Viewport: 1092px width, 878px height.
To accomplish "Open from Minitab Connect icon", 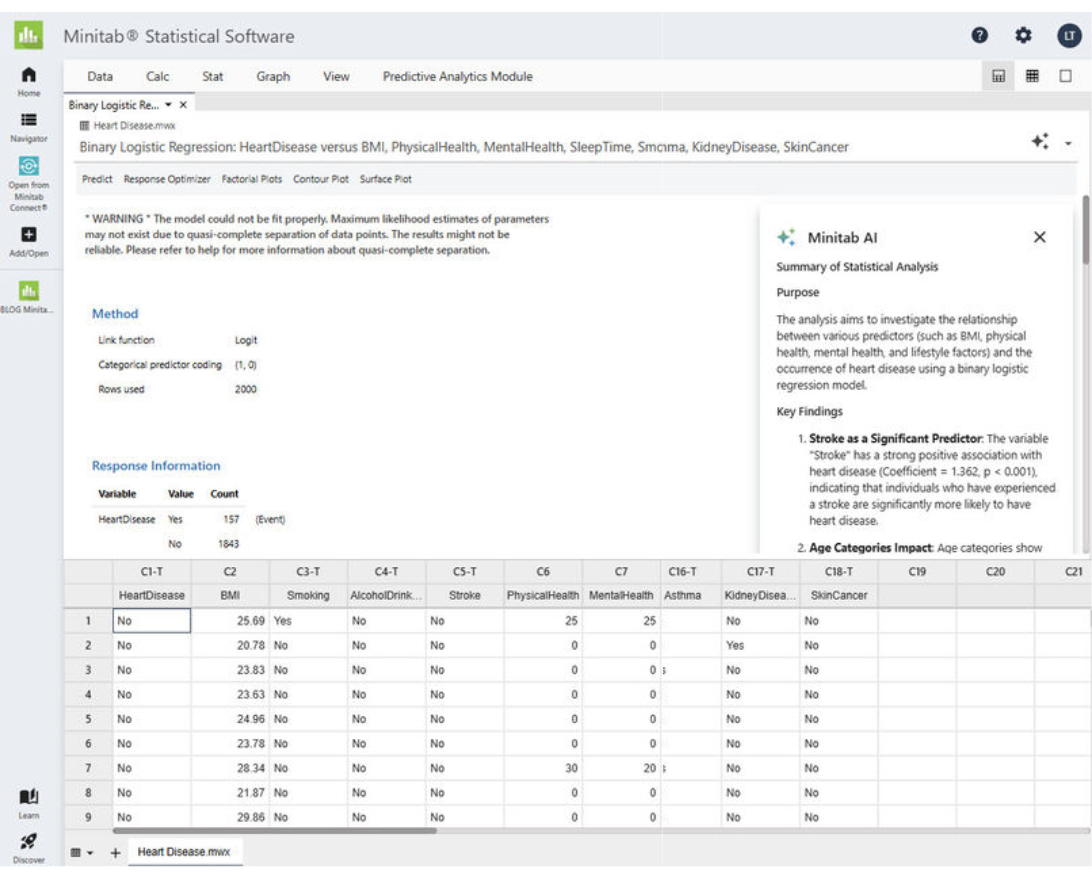I will pyautogui.click(x=29, y=166).
